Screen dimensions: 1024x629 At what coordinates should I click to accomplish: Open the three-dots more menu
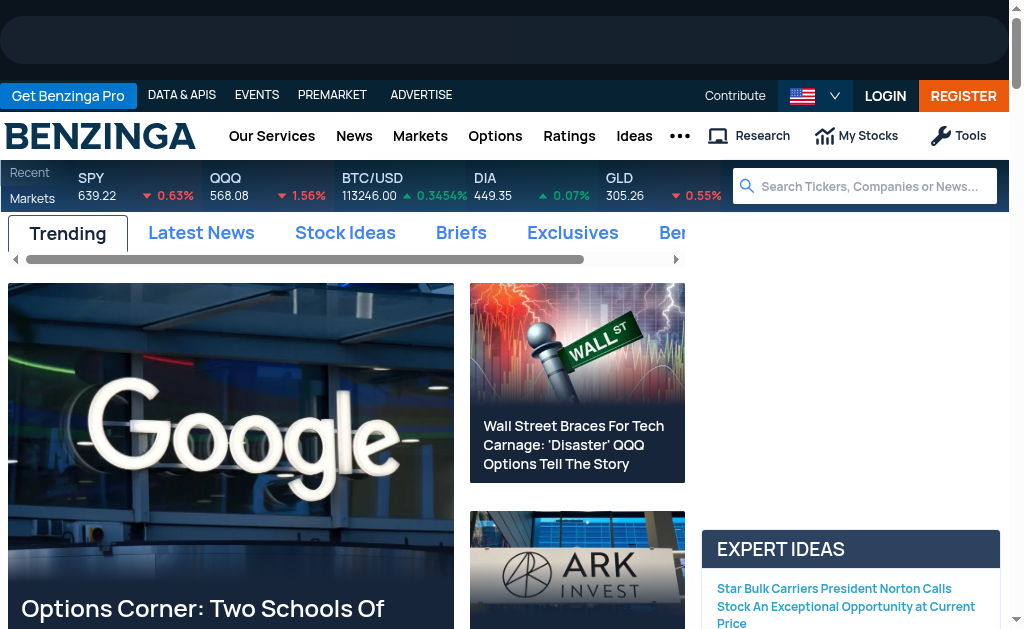pos(680,136)
